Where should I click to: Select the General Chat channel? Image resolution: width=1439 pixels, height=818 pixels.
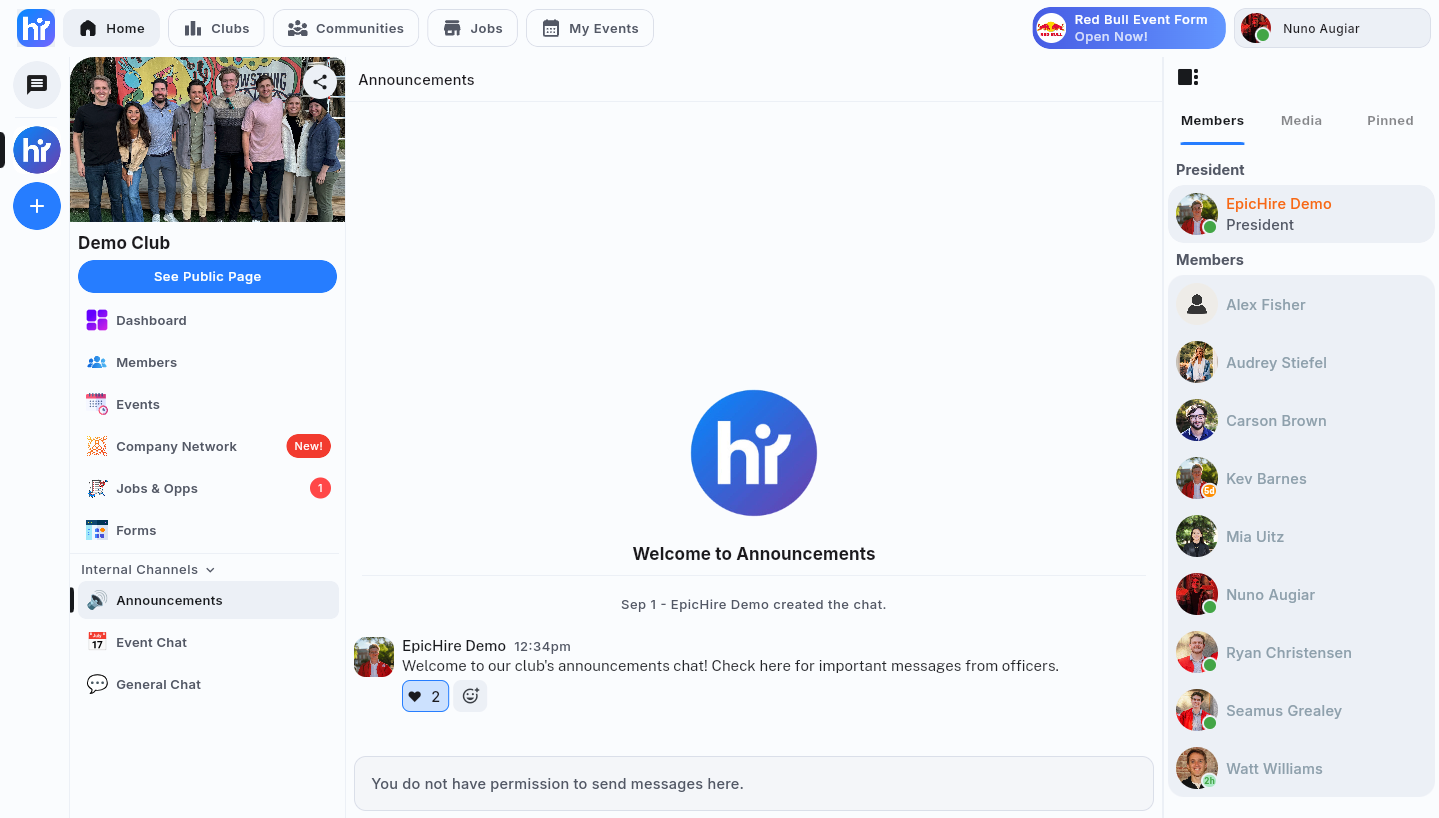[208, 684]
